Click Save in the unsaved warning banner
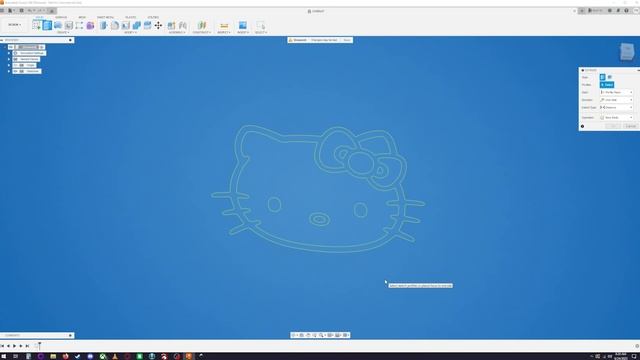The height and width of the screenshot is (360, 640). (x=347, y=40)
